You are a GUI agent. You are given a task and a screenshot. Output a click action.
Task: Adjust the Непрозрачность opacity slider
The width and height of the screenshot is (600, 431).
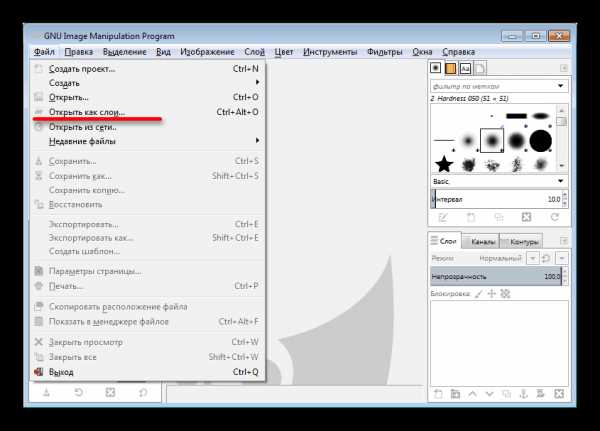[x=496, y=276]
